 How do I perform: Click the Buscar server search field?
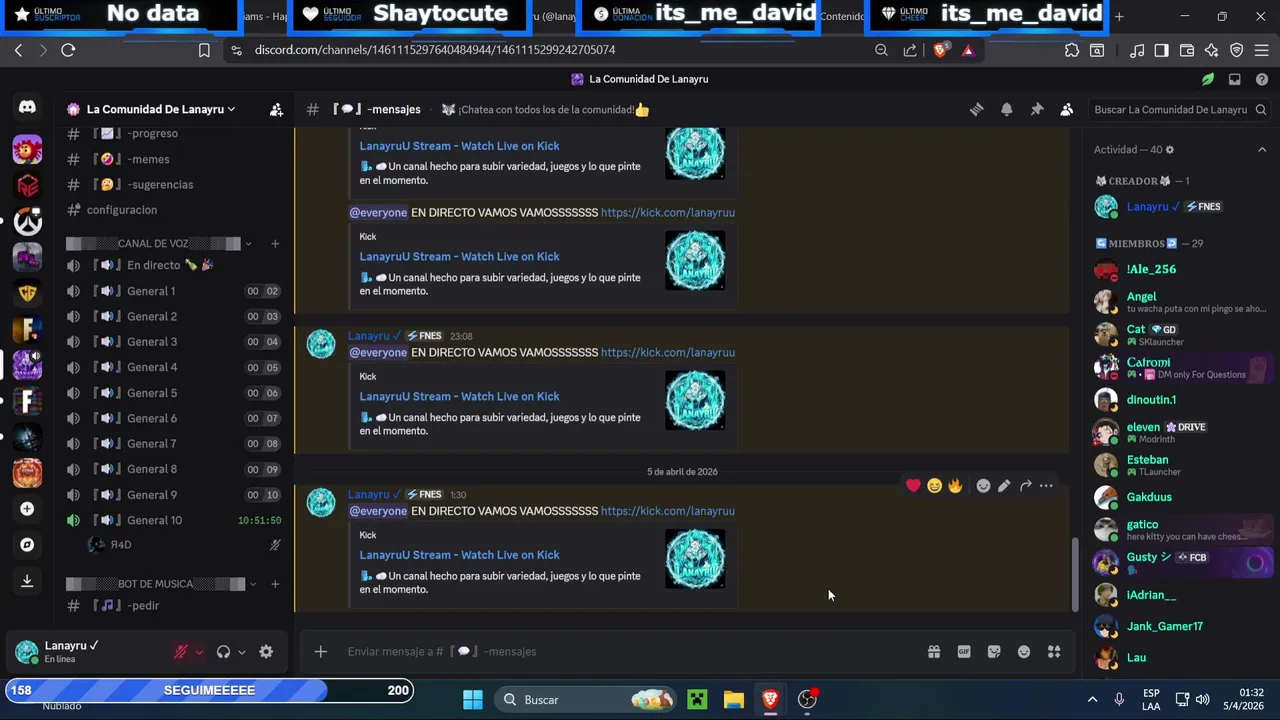pos(1178,109)
